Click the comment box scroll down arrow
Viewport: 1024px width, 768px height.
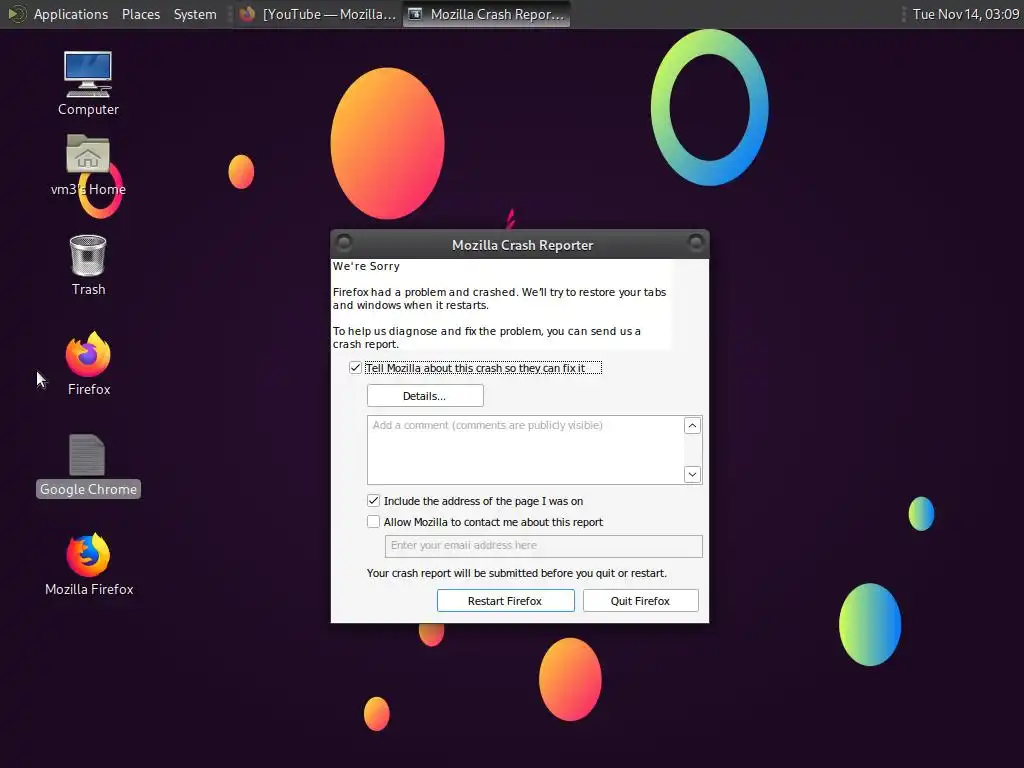click(x=692, y=474)
